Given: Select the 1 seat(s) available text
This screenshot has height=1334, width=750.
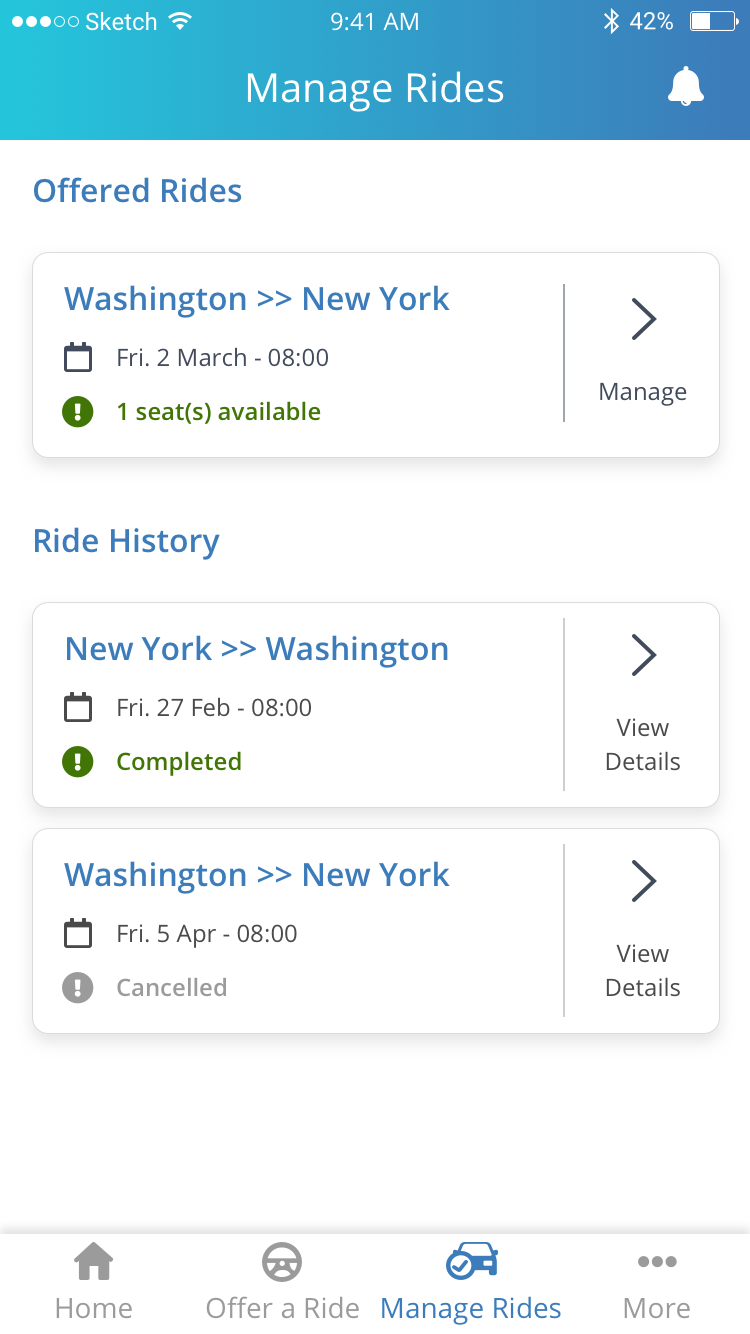Looking at the screenshot, I should point(219,412).
